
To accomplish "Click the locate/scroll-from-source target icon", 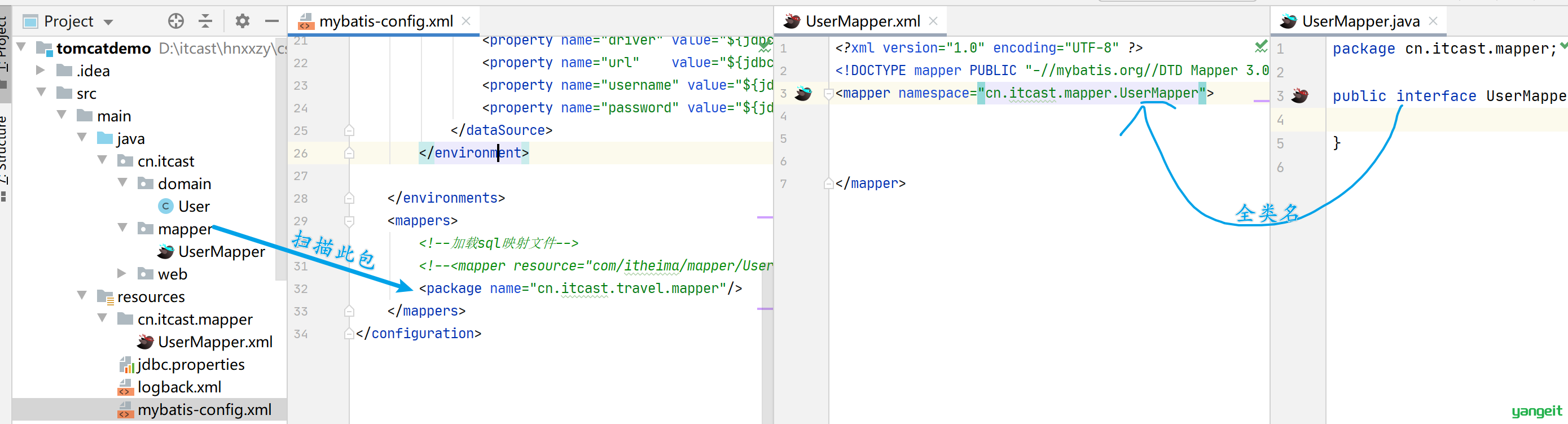I will tap(176, 21).
